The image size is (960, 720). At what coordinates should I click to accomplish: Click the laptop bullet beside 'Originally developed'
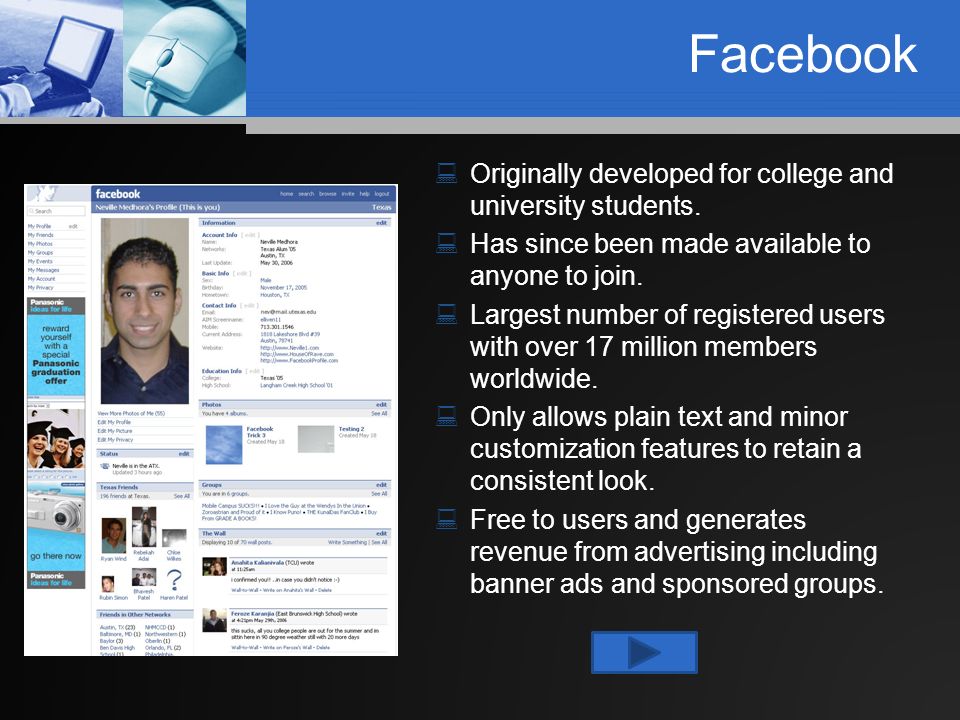[x=447, y=173]
